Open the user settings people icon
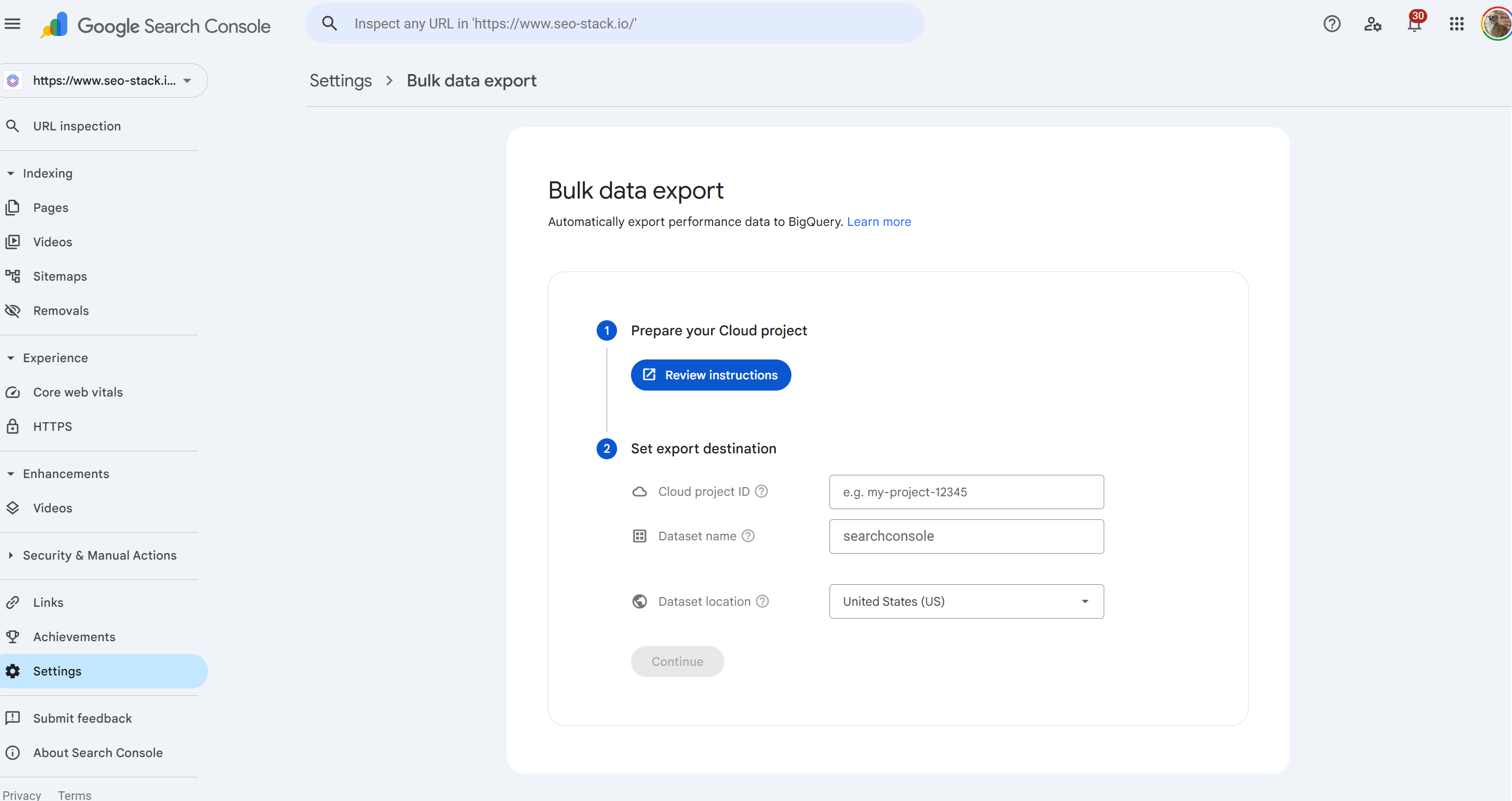The height and width of the screenshot is (801, 1512). (x=1372, y=24)
